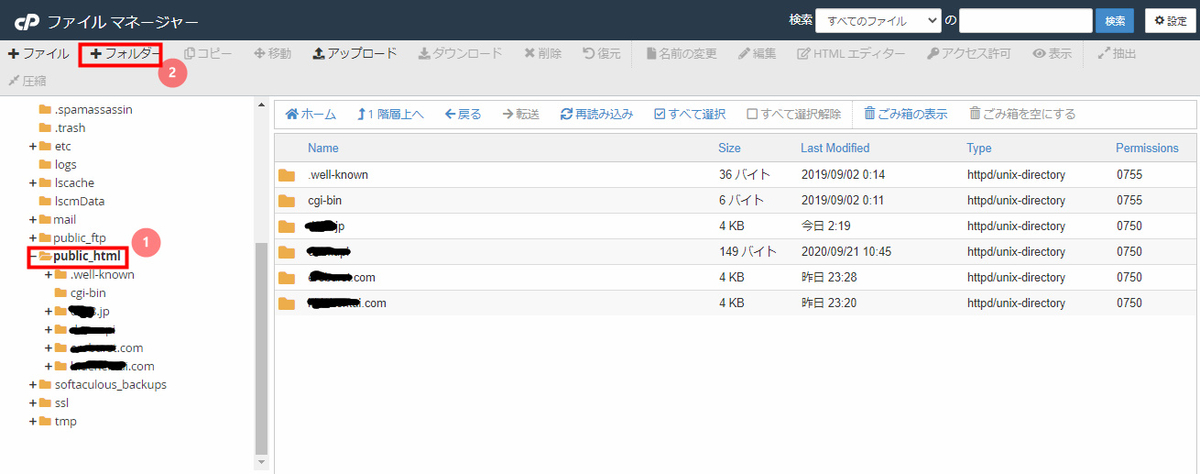Image resolution: width=1200 pixels, height=474 pixels.
Task: Expand the public_ftp tree folder
Action: pyautogui.click(x=33, y=238)
